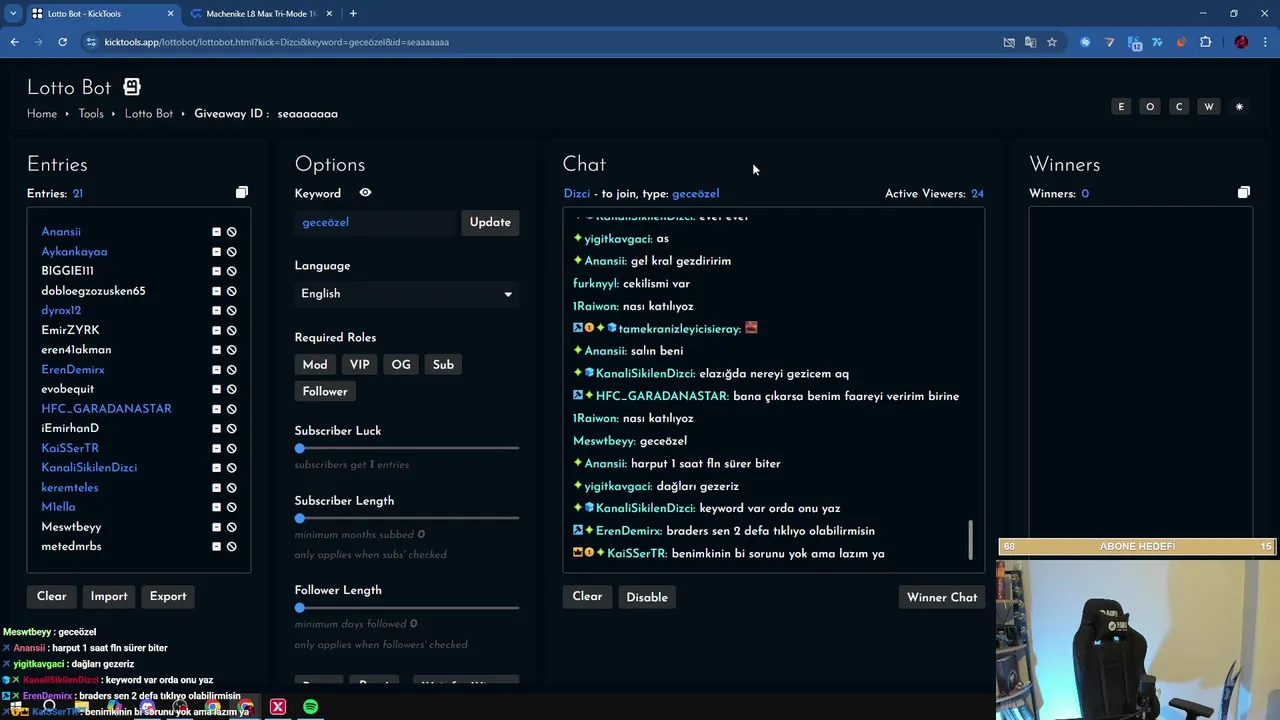Viewport: 1280px width, 720px height.
Task: Reload the page with the refresh icon
Action: [x=62, y=42]
